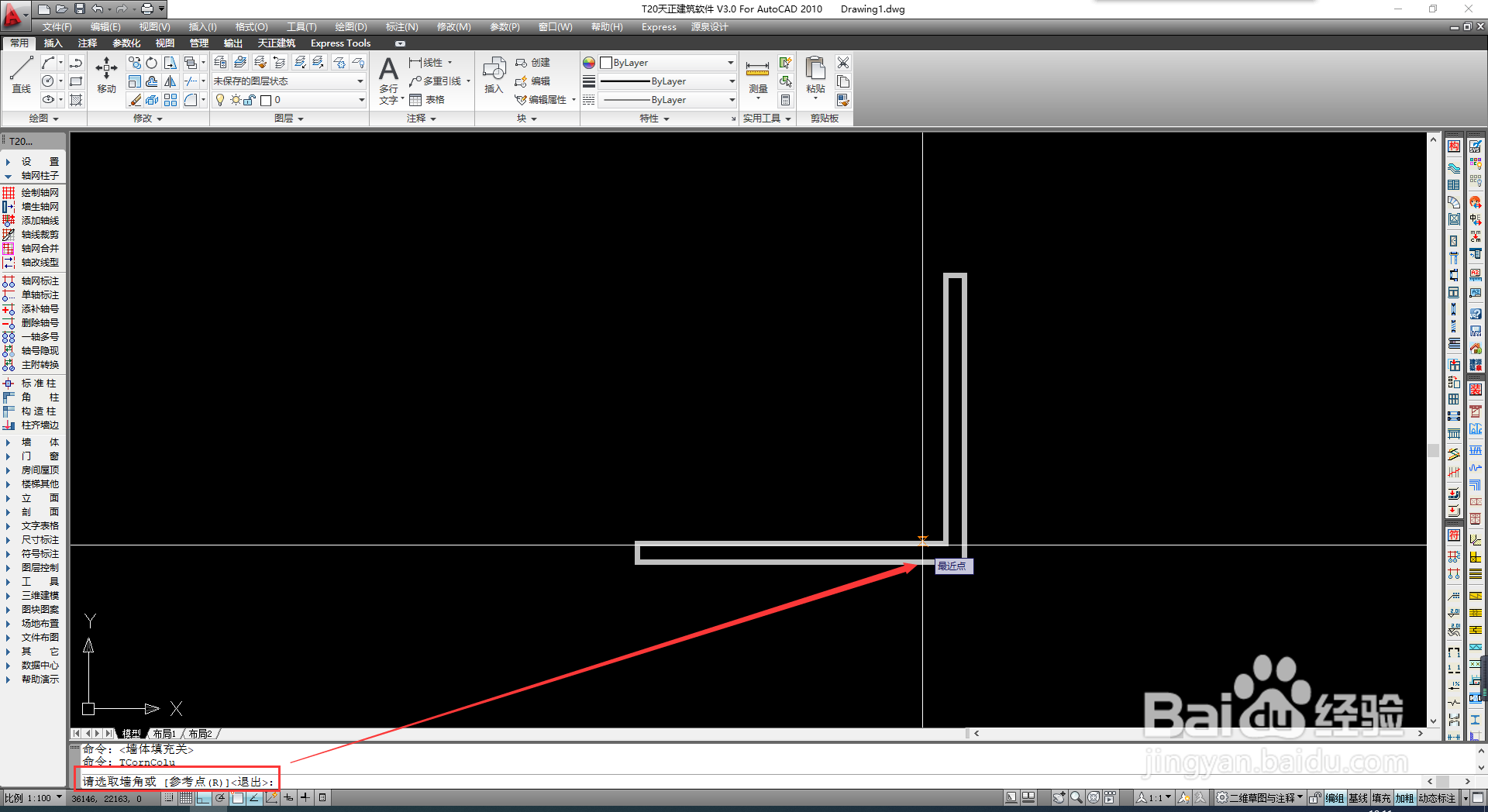The height and width of the screenshot is (812, 1488).
Task: Select the 直线 line drawing tool
Action: click(21, 75)
